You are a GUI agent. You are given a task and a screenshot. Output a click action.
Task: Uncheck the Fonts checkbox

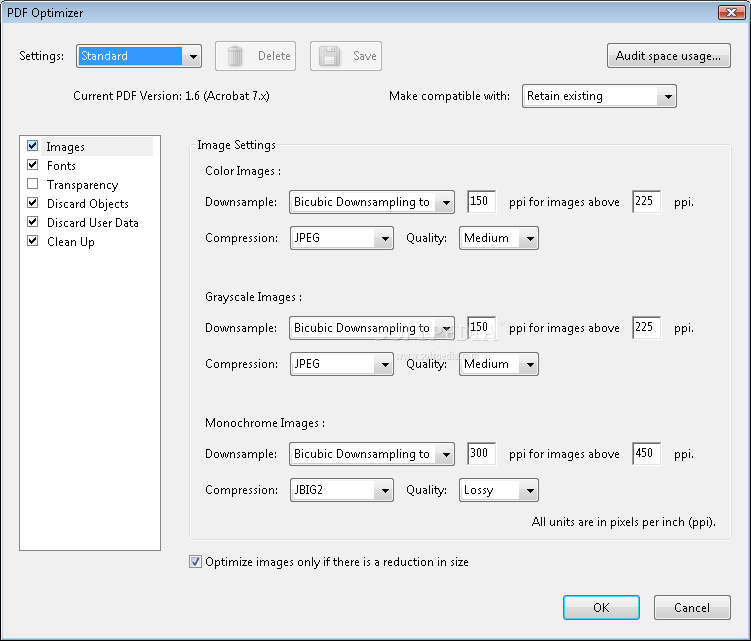[x=33, y=165]
